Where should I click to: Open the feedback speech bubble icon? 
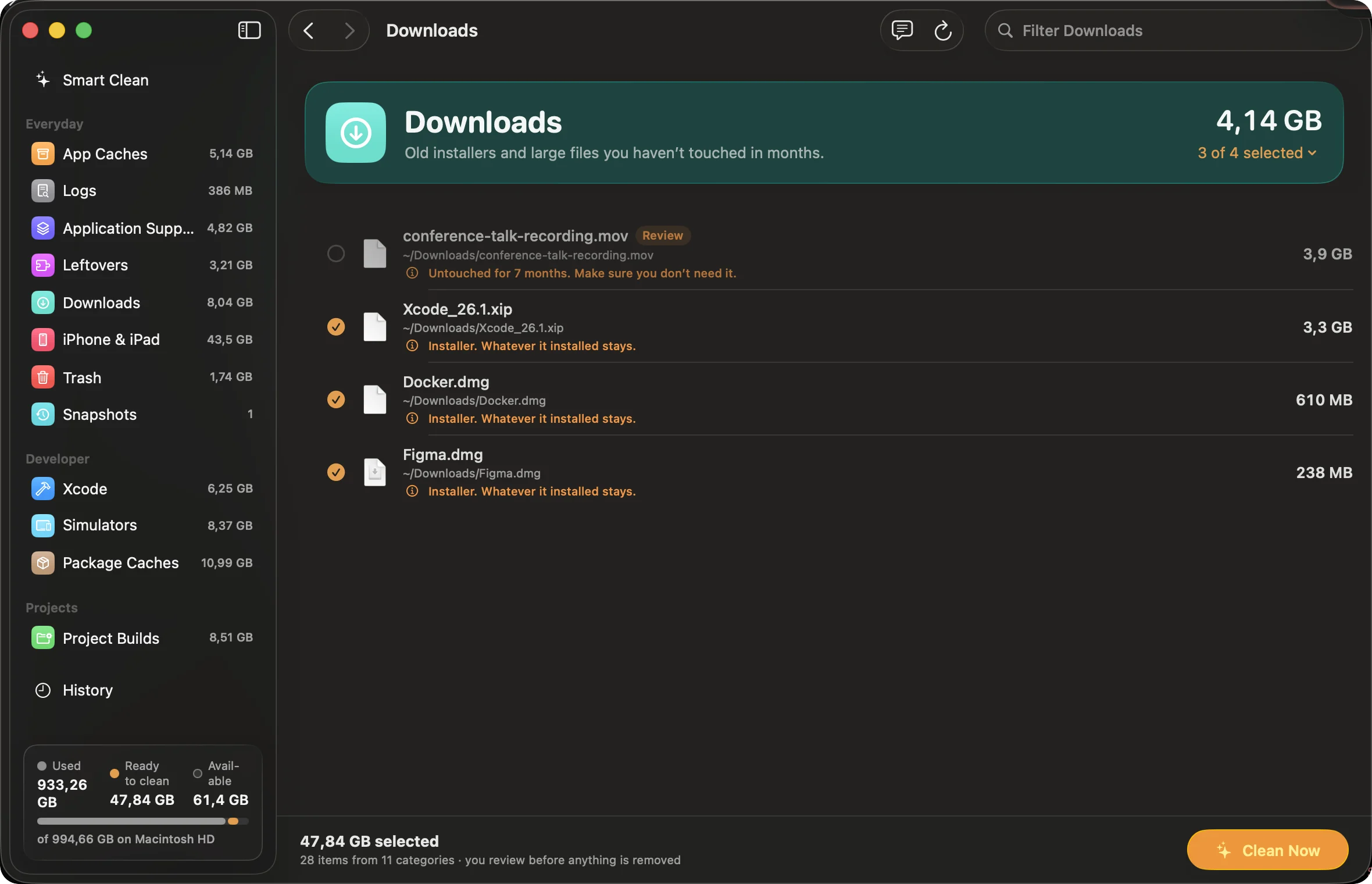(902, 30)
